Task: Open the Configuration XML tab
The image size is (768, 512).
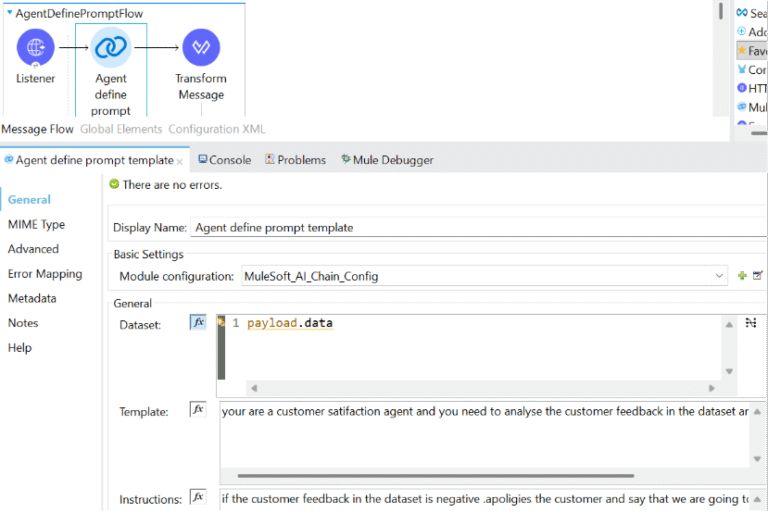Action: pyautogui.click(x=216, y=129)
